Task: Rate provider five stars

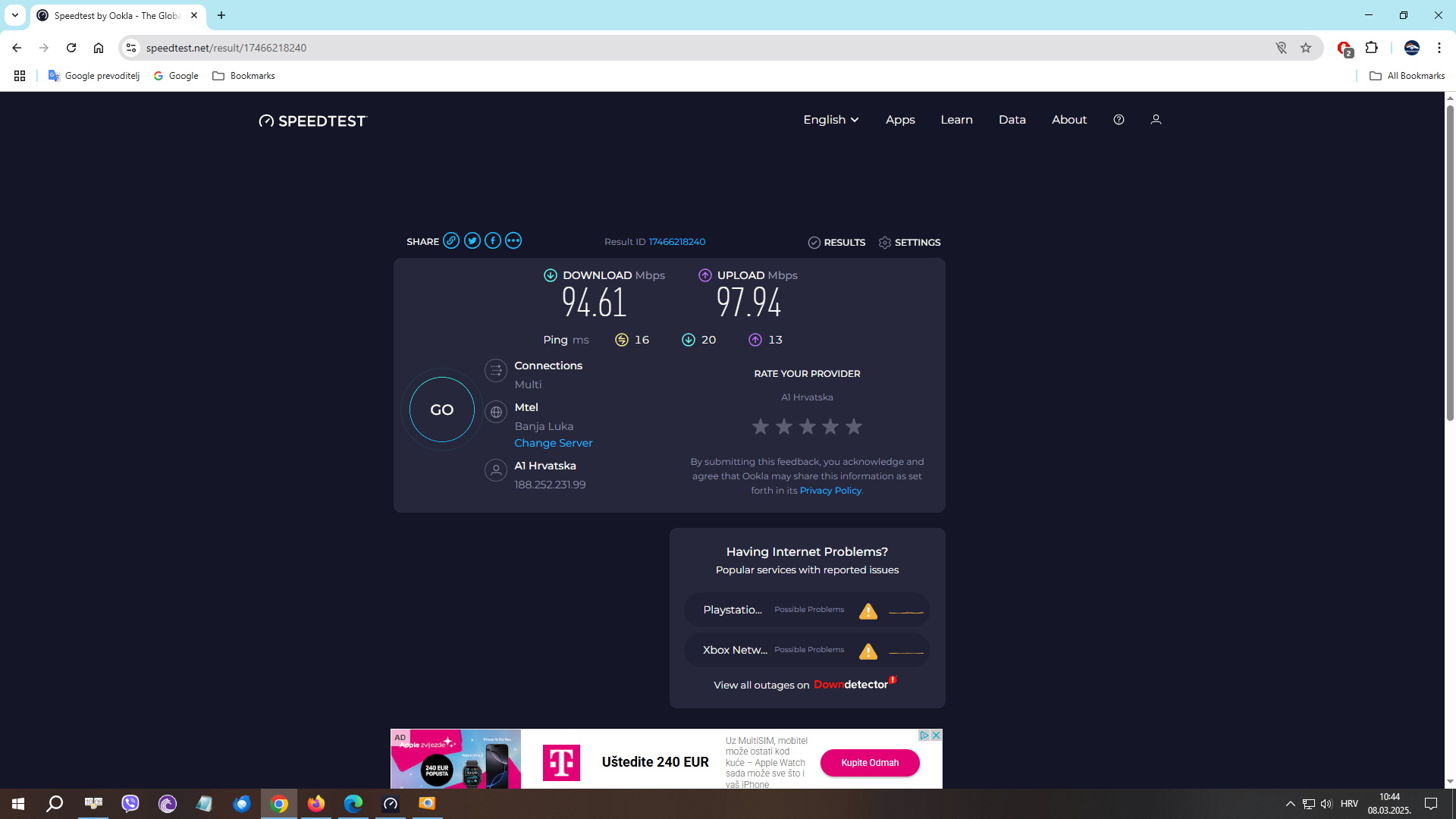Action: point(854,426)
